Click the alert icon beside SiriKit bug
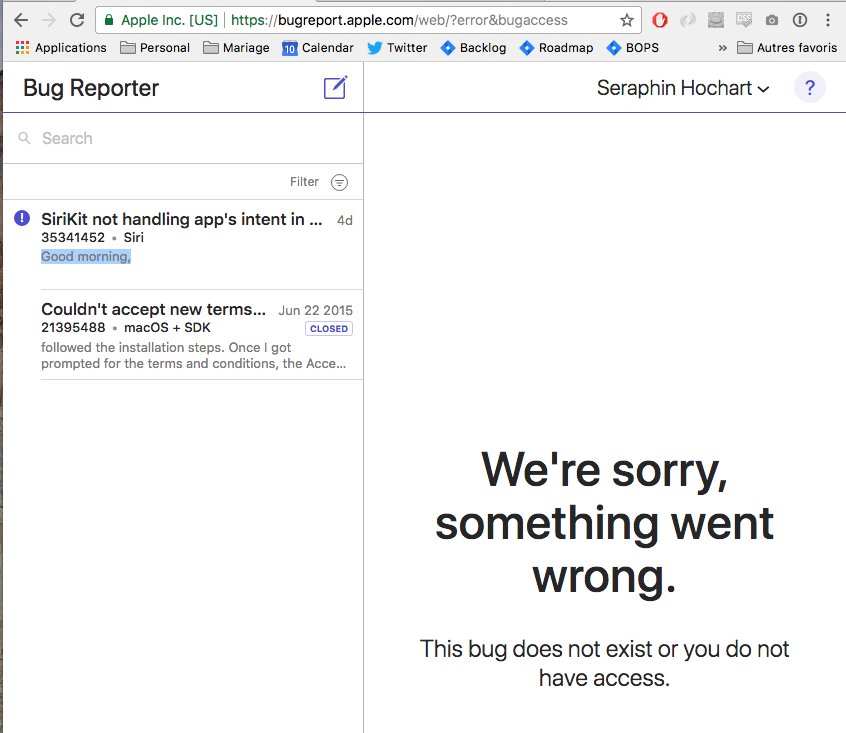The height and width of the screenshot is (733, 846). pos(22,218)
